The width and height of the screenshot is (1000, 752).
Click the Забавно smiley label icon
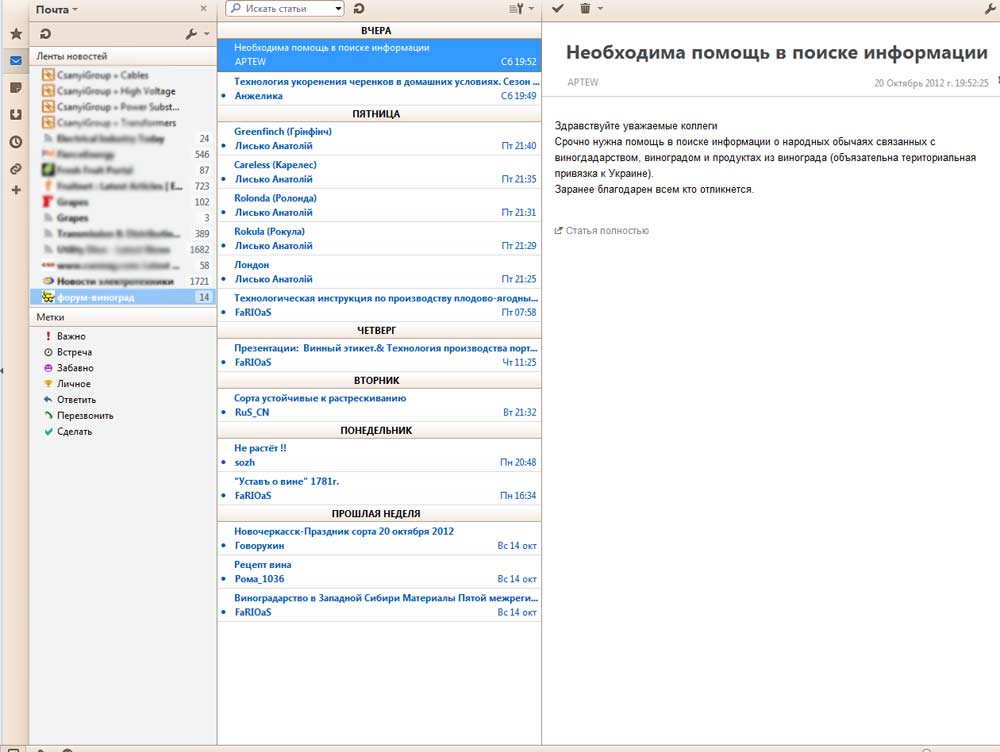tap(48, 367)
